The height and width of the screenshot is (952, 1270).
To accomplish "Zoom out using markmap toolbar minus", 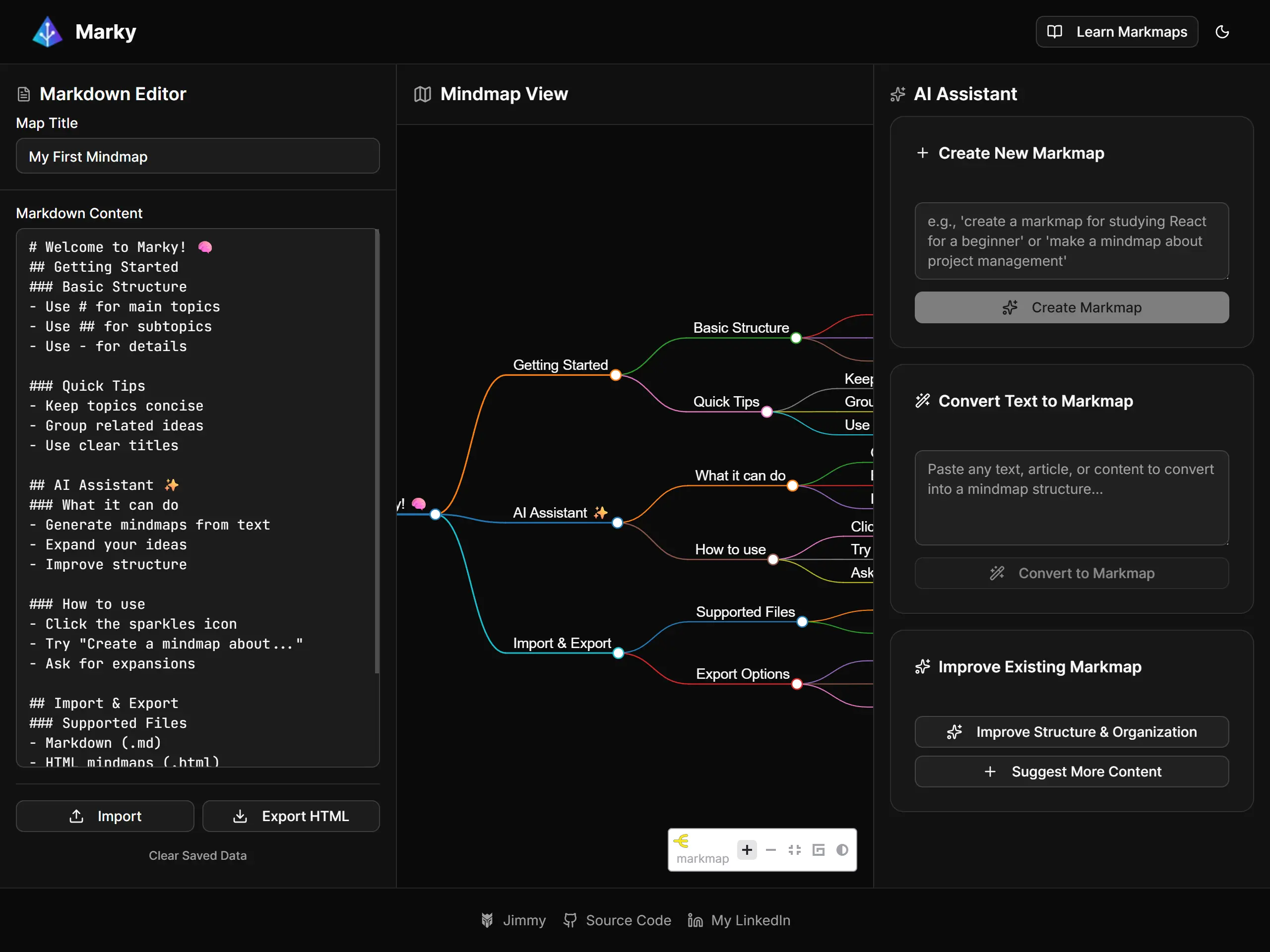I will [x=771, y=850].
